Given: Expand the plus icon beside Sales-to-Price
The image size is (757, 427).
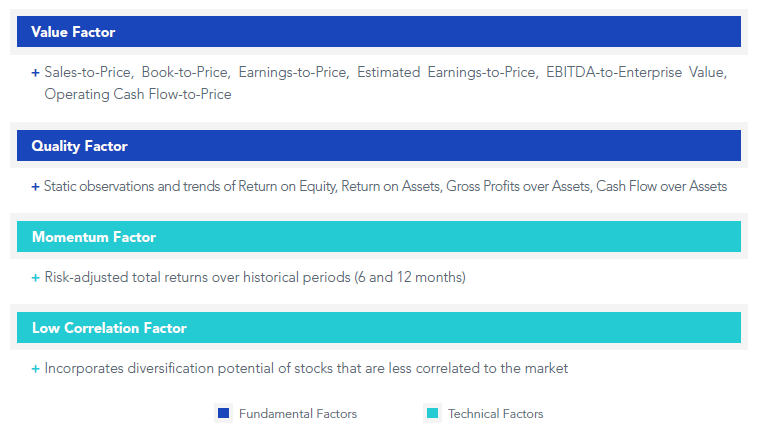Looking at the screenshot, I should point(35,73).
